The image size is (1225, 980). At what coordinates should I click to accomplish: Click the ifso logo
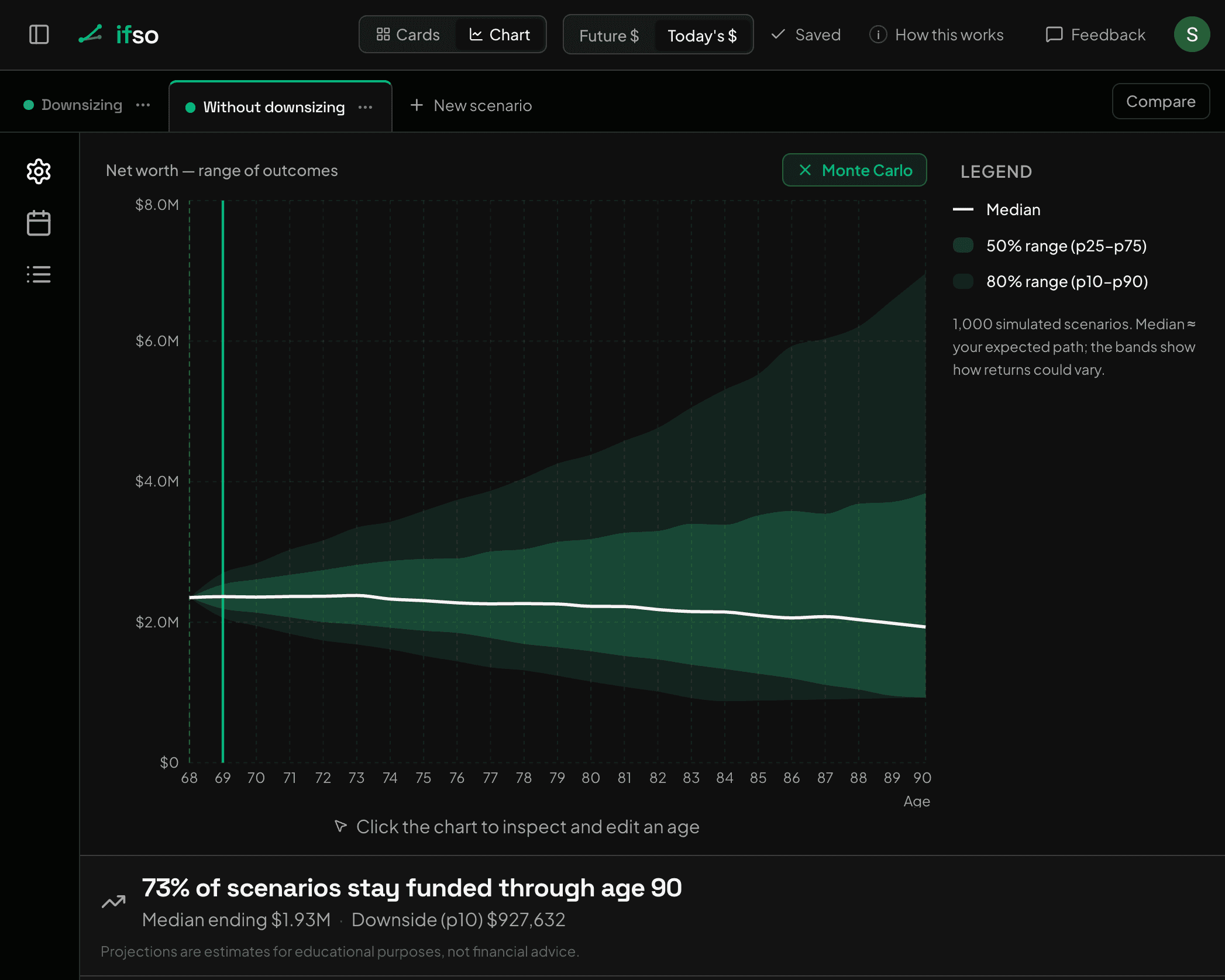click(119, 34)
